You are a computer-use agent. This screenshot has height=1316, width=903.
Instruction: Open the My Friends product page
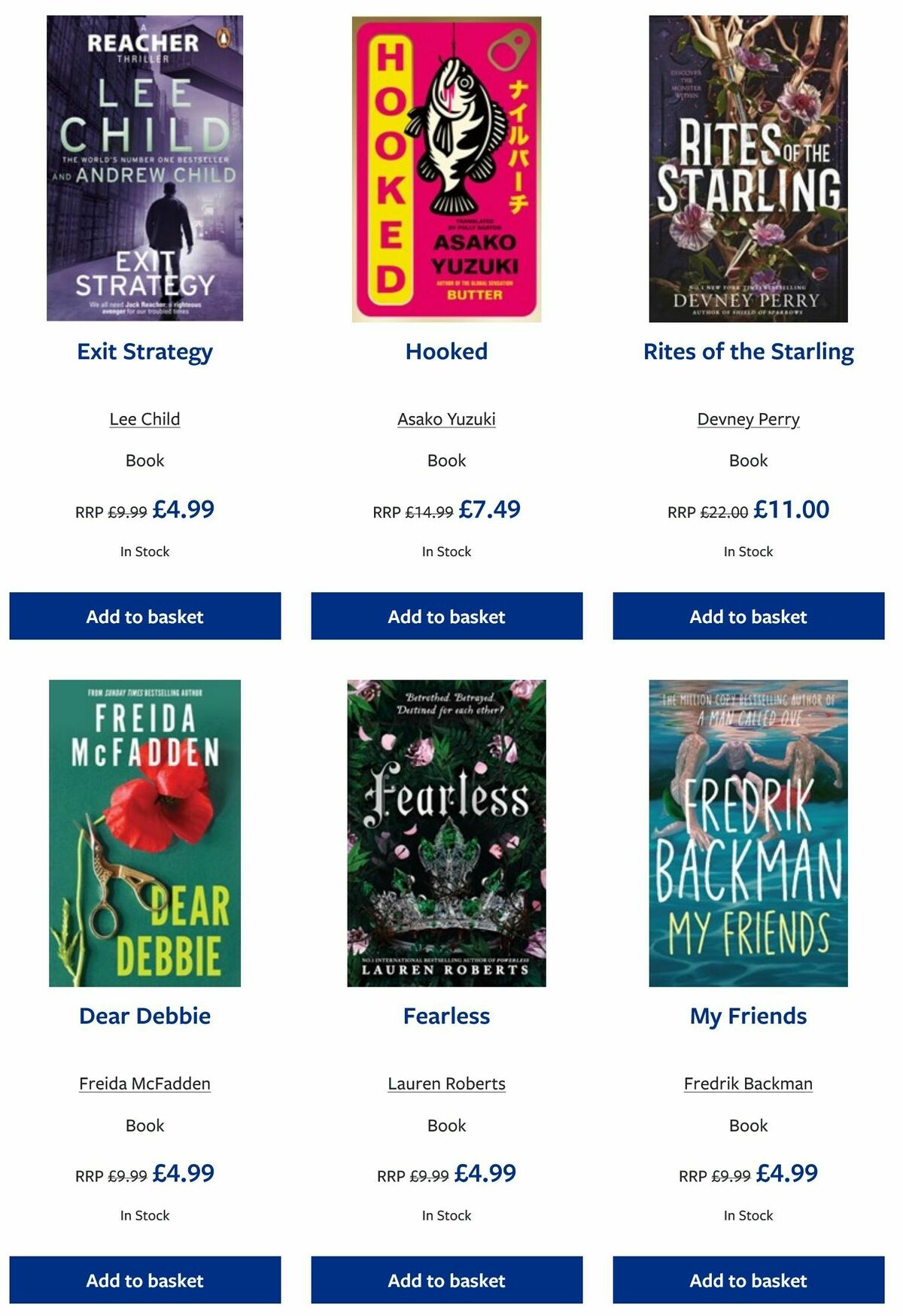(749, 1015)
